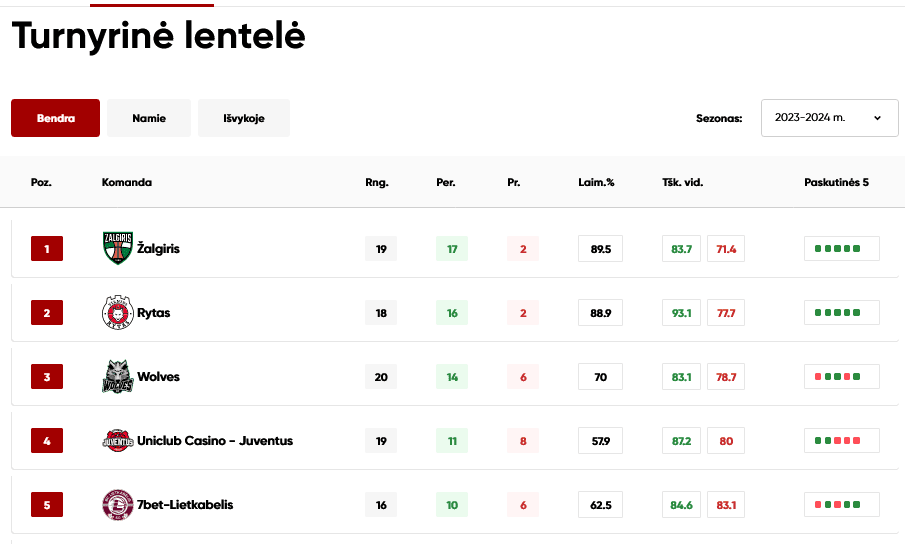Click the Per. column header
This screenshot has width=905, height=544.
pos(446,183)
